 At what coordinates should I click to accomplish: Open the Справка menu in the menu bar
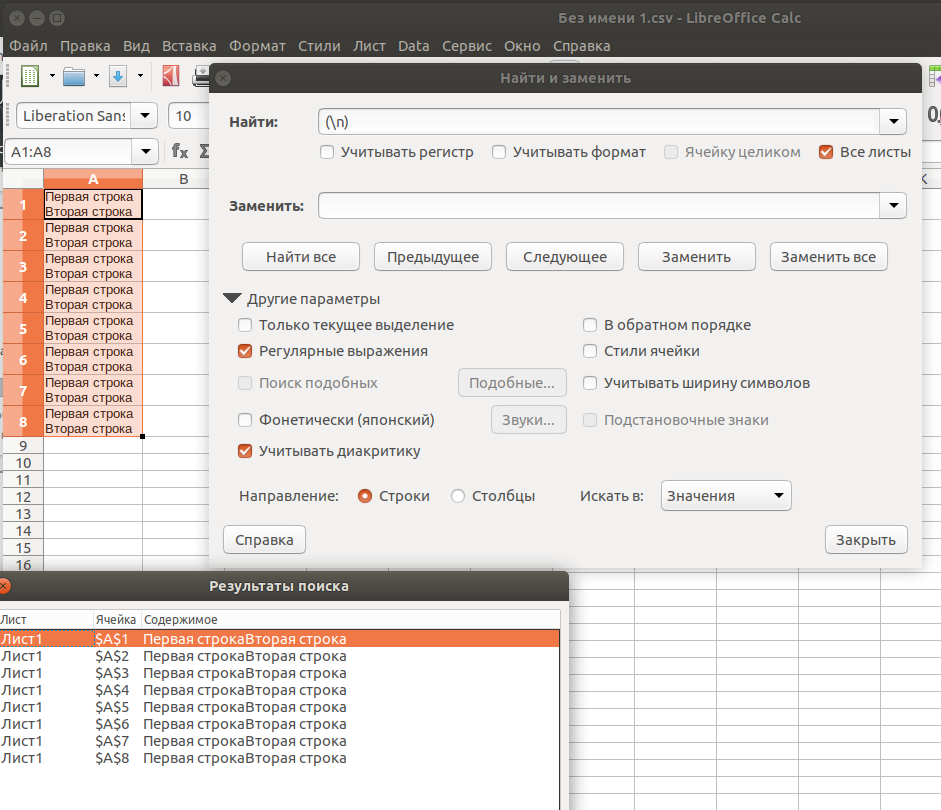pyautogui.click(x=582, y=46)
